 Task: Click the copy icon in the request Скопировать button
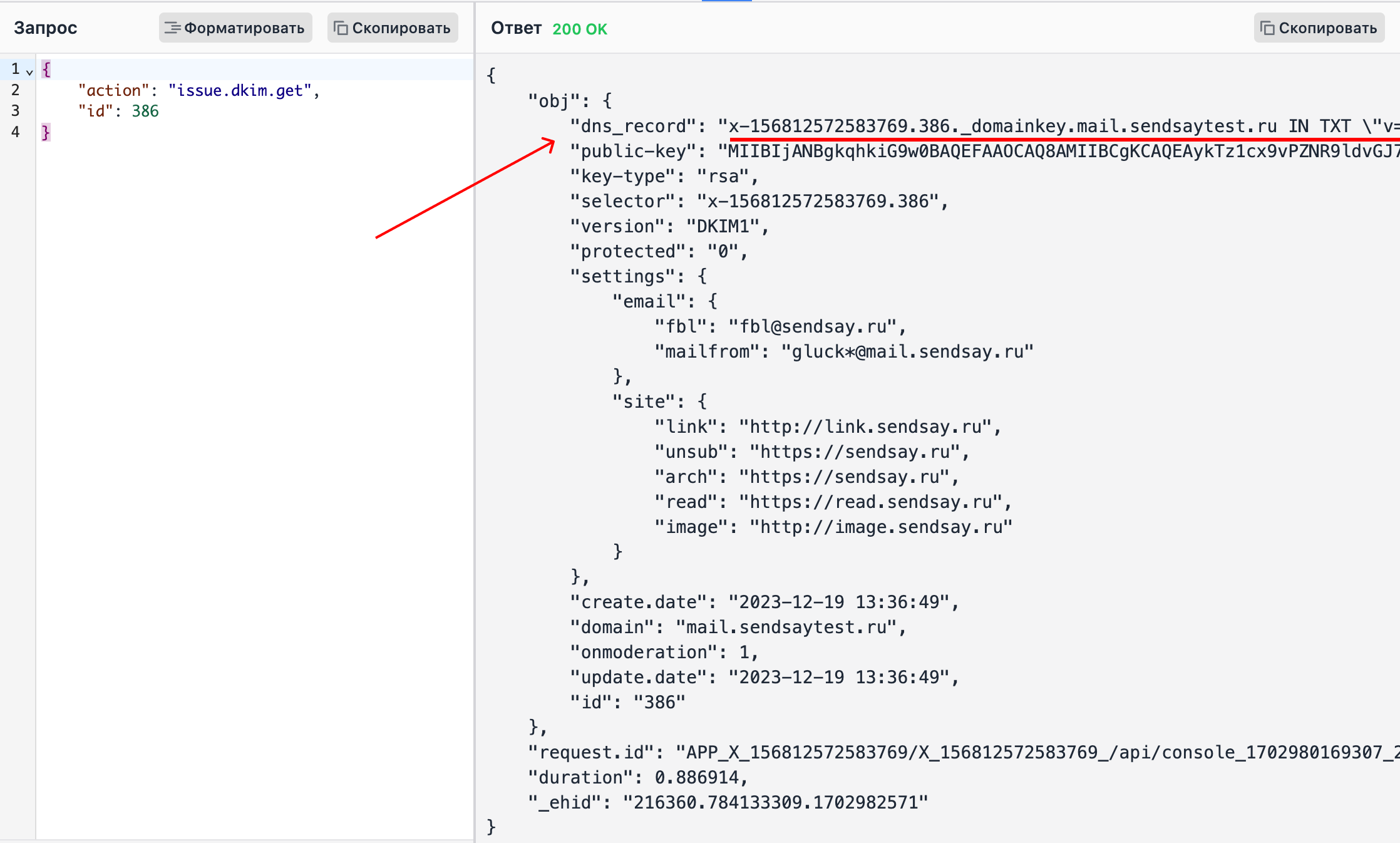point(340,28)
